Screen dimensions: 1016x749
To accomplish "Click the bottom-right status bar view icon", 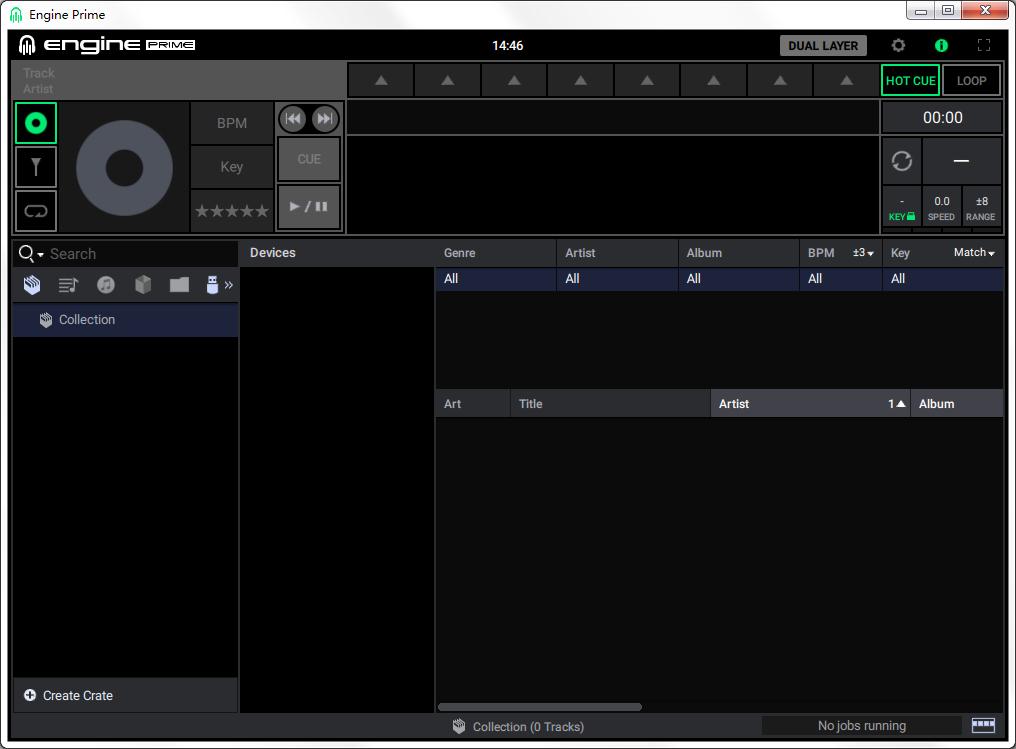I will [x=983, y=725].
